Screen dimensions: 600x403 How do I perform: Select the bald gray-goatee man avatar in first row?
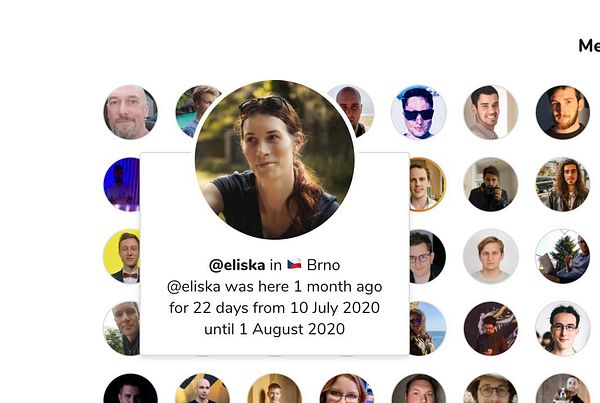[130, 112]
